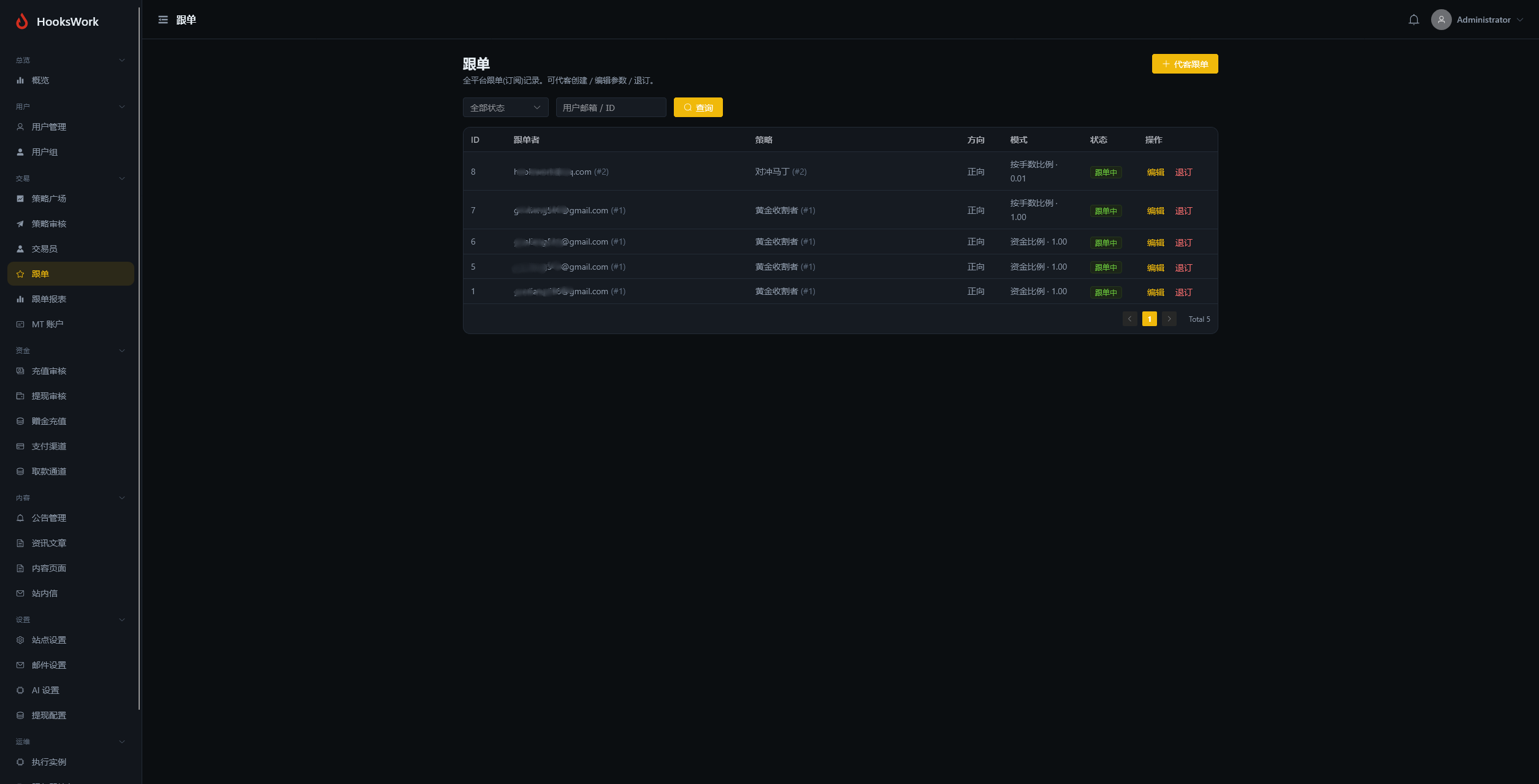The image size is (1539, 784).
Task: Click the 执行实例 icon
Action: (20, 762)
